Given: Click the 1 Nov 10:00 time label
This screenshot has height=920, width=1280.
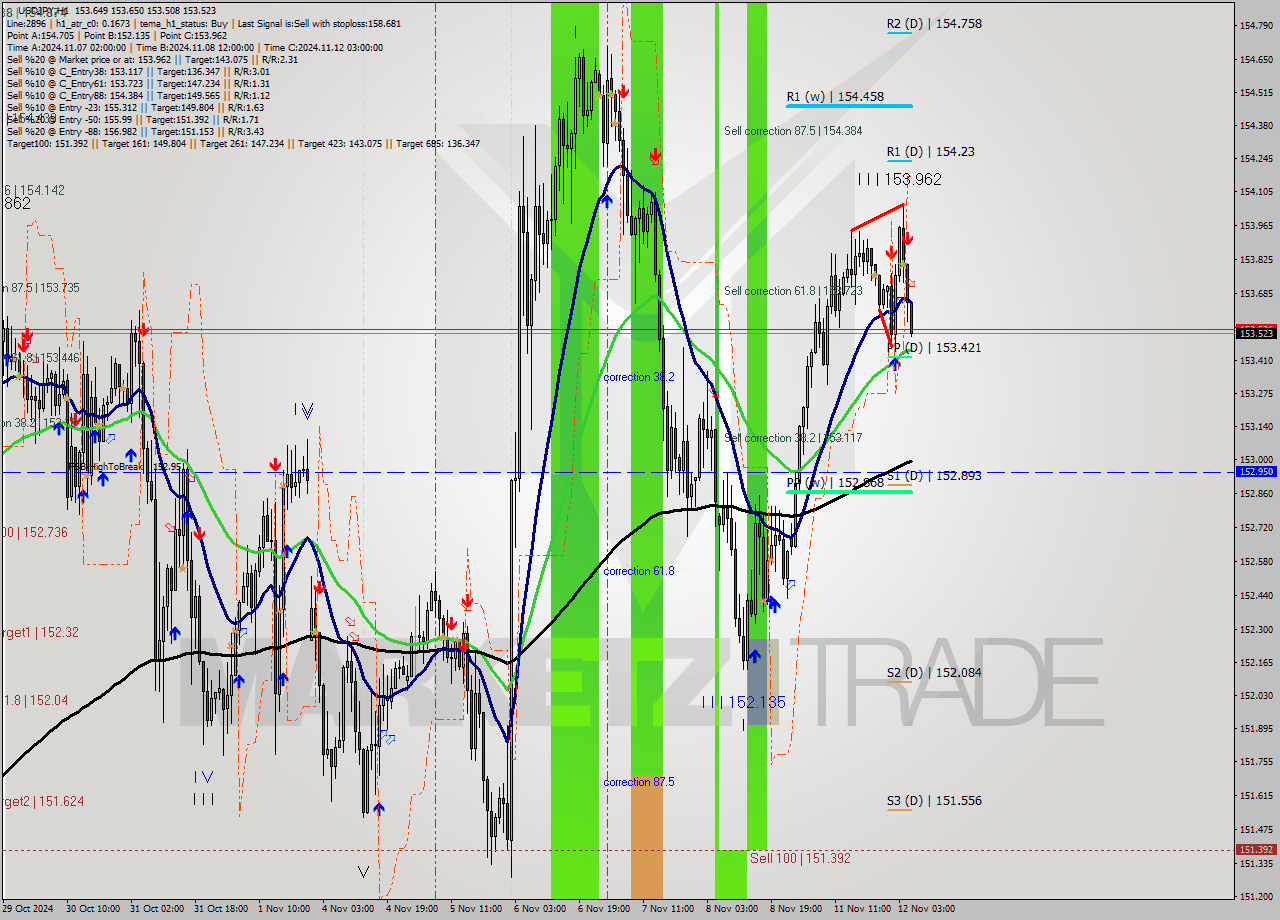Looking at the screenshot, I should point(283,909).
